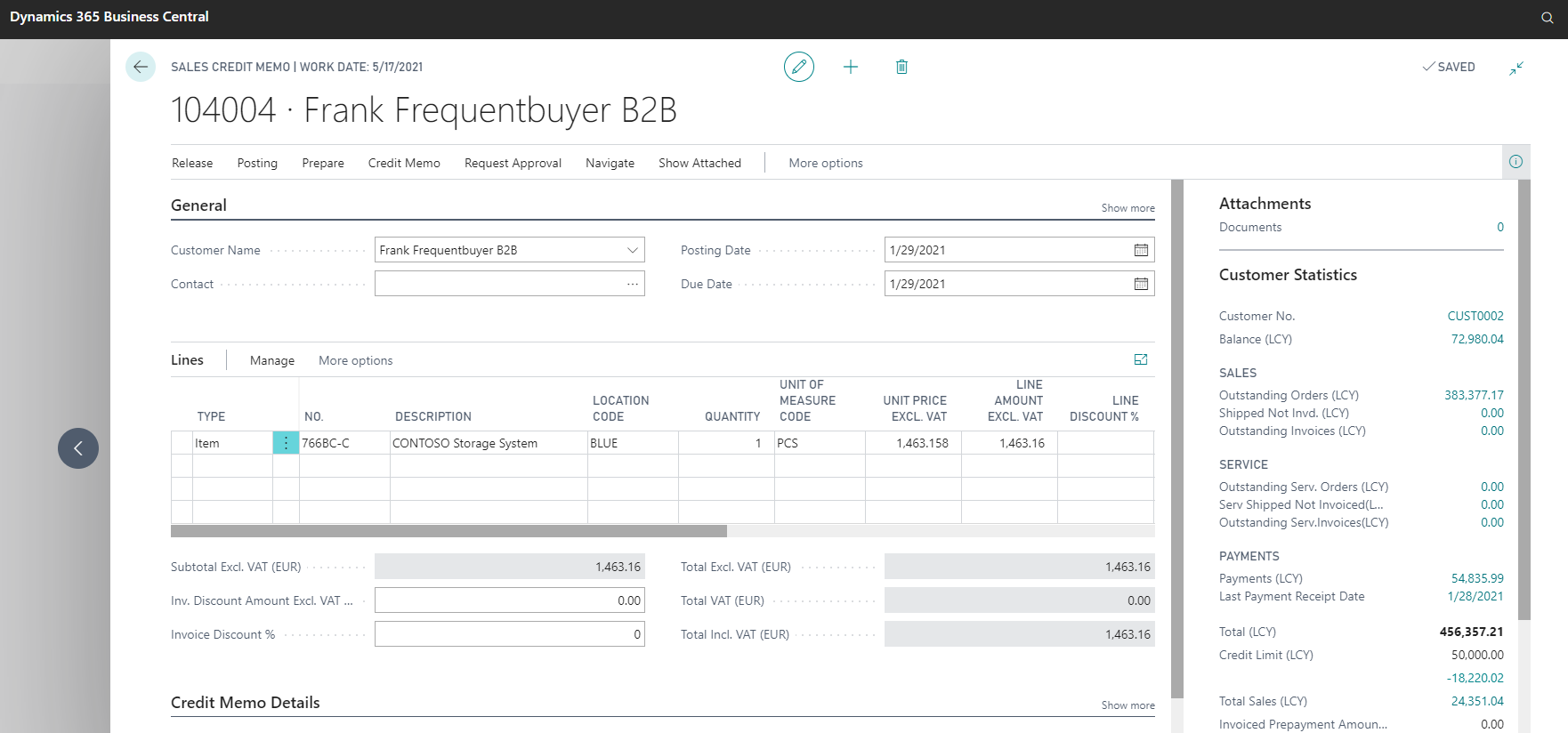Image resolution: width=1568 pixels, height=733 pixels.
Task: Open the Request Approval menu
Action: point(513,163)
